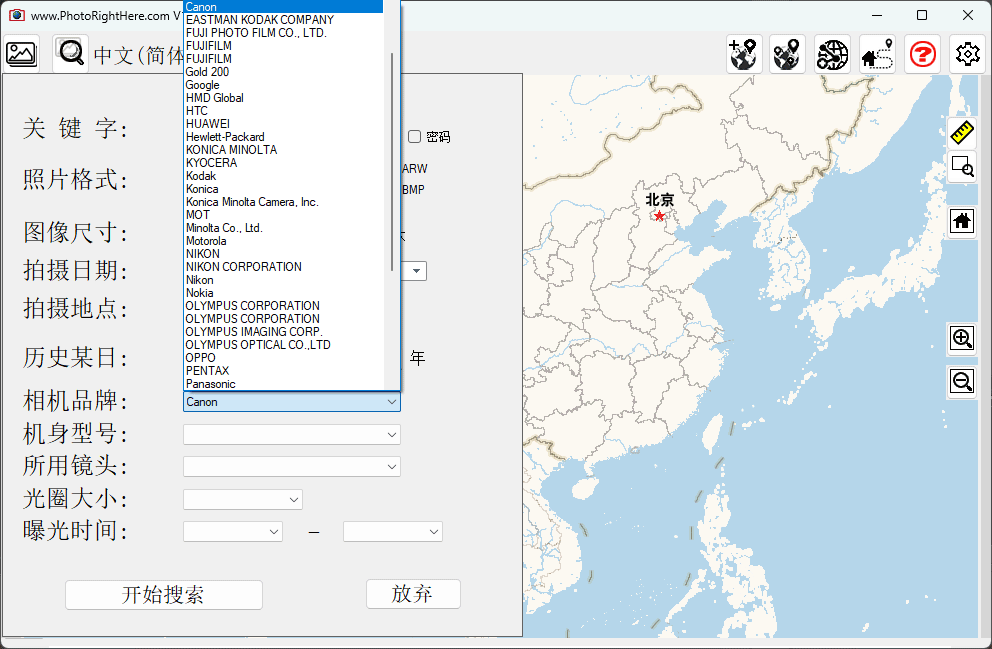Viewport: 992px width, 649px height.
Task: Collapse the 相机品牌 Canon combo box
Action: pyautogui.click(x=392, y=402)
